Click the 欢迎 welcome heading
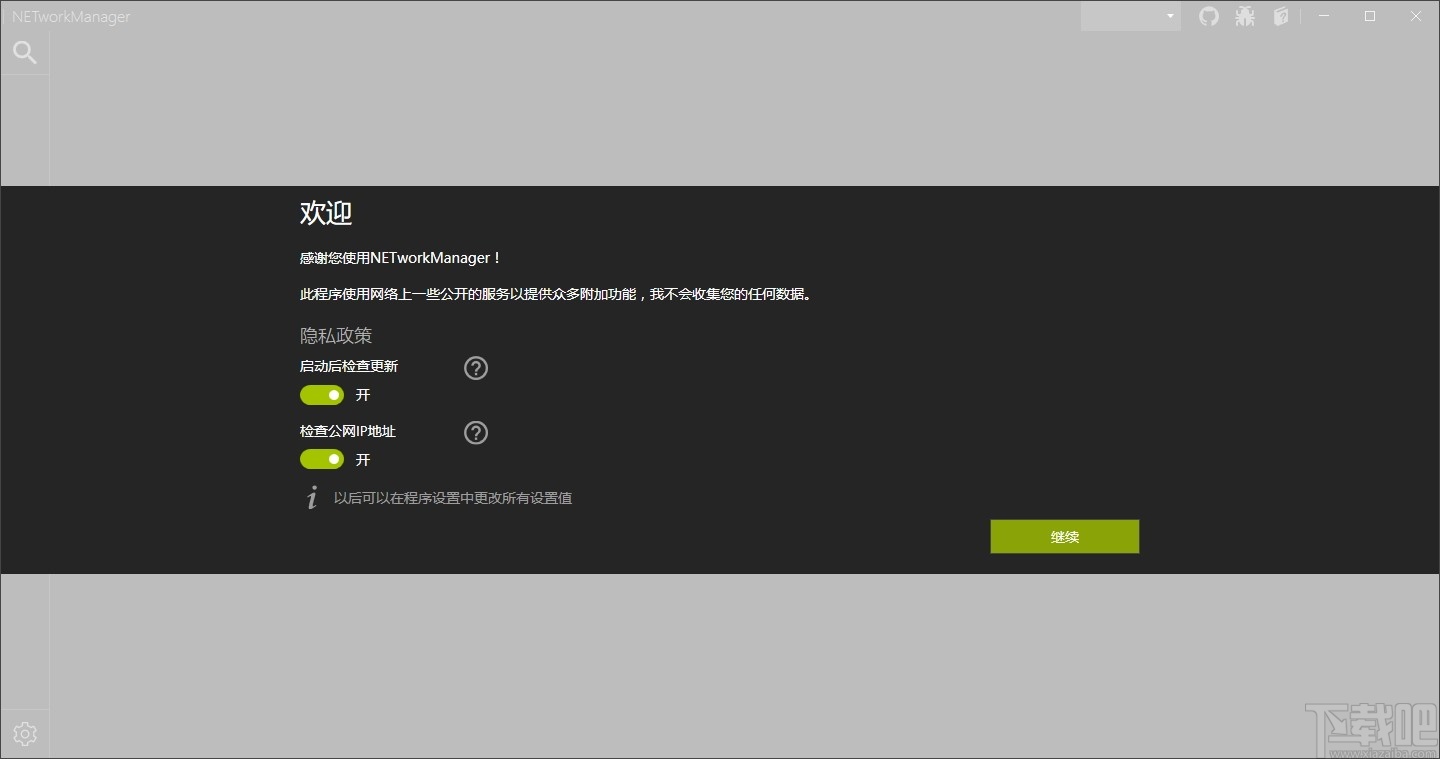 pyautogui.click(x=325, y=213)
